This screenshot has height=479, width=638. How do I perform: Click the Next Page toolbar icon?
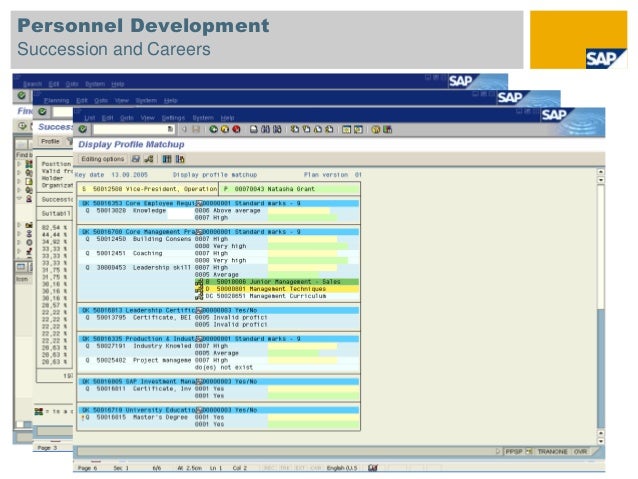318,129
